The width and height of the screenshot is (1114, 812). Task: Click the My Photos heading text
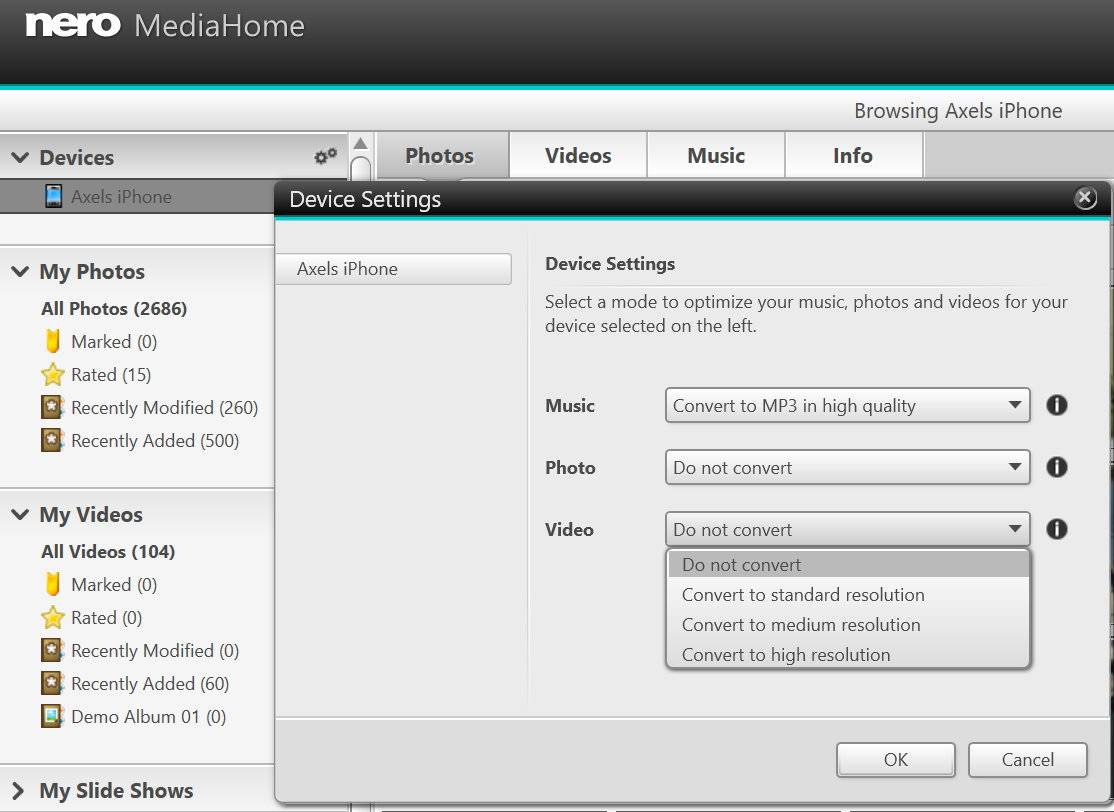point(92,271)
